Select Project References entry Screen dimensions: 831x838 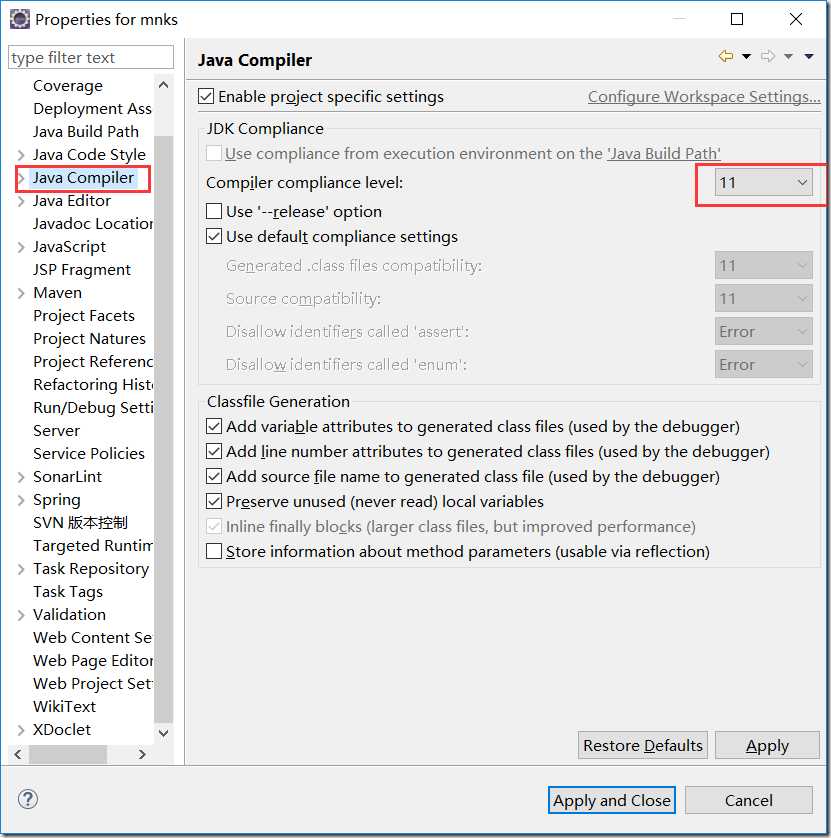[93, 361]
